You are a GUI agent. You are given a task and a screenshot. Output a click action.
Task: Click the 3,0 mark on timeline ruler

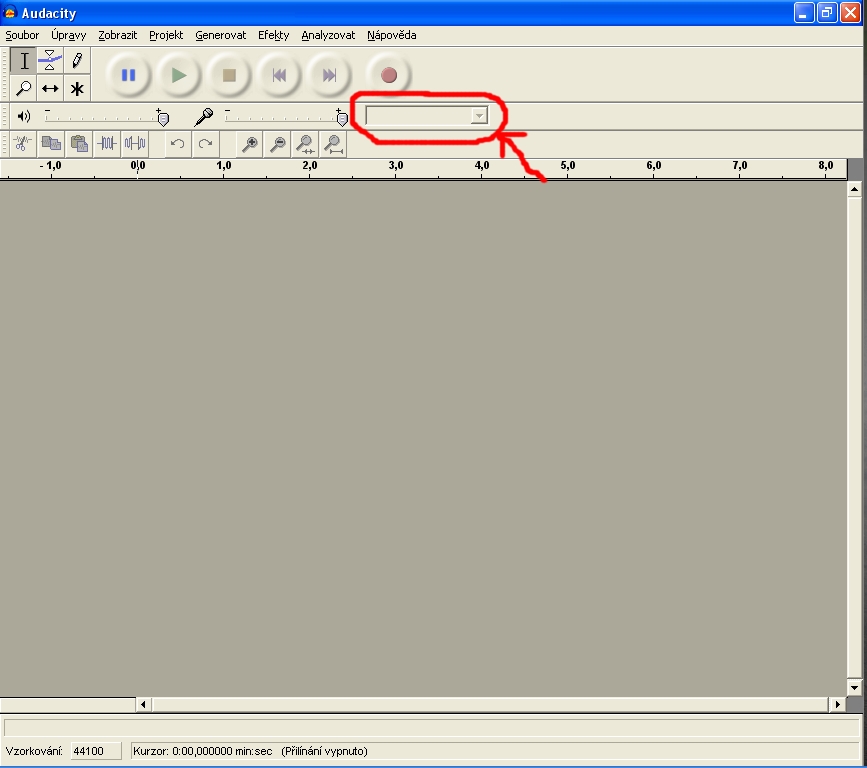point(395,165)
